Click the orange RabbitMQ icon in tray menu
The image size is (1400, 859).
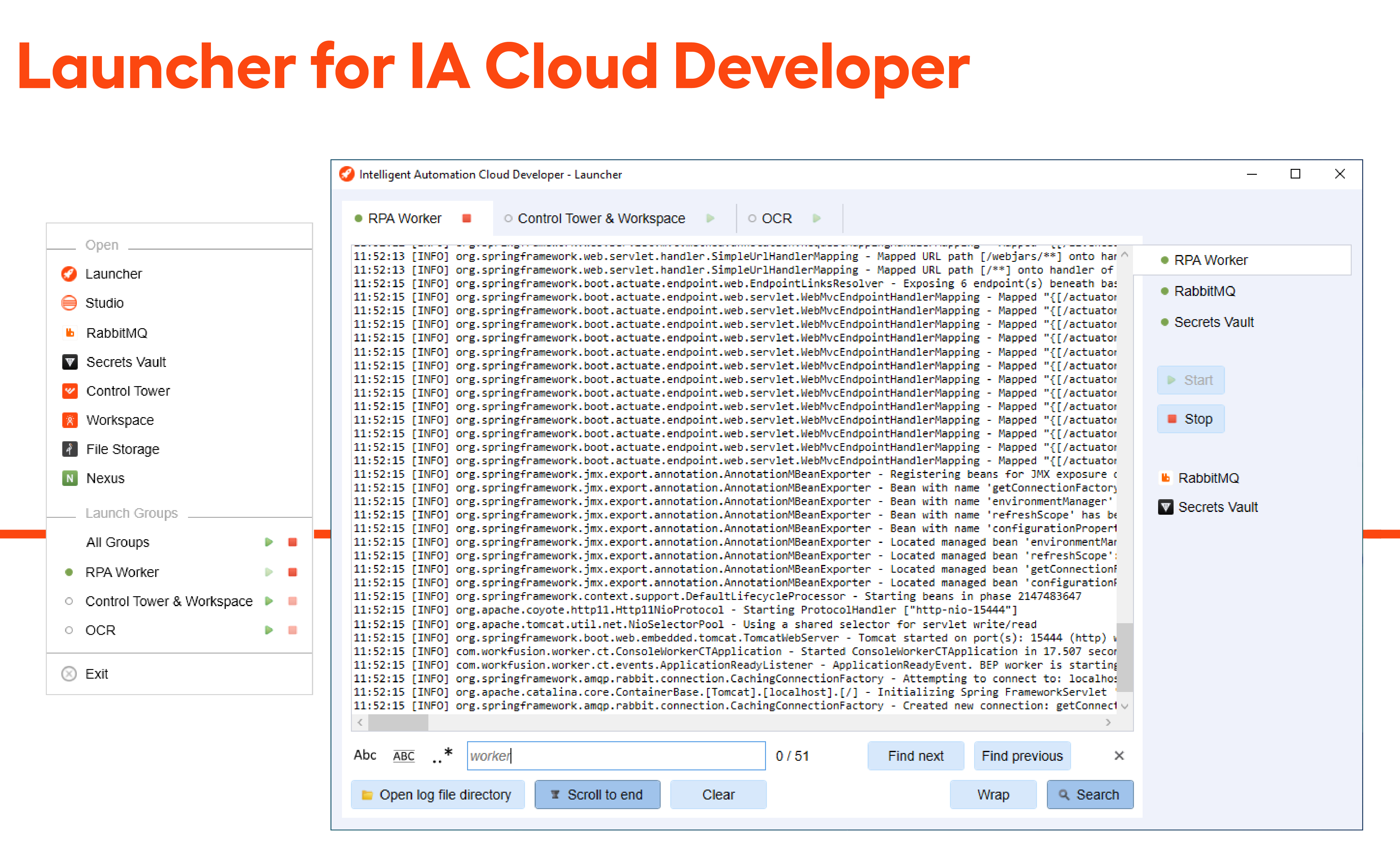[70, 333]
